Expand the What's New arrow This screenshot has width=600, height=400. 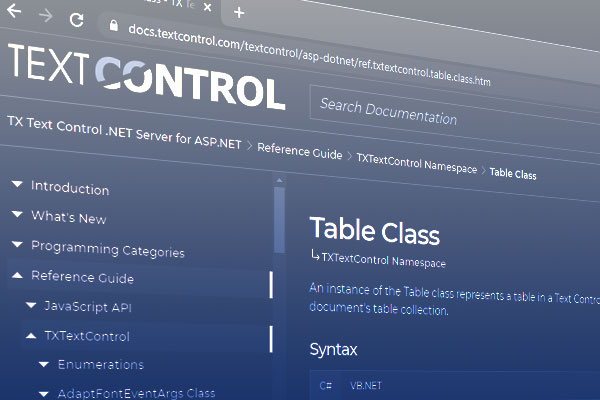pos(17,214)
